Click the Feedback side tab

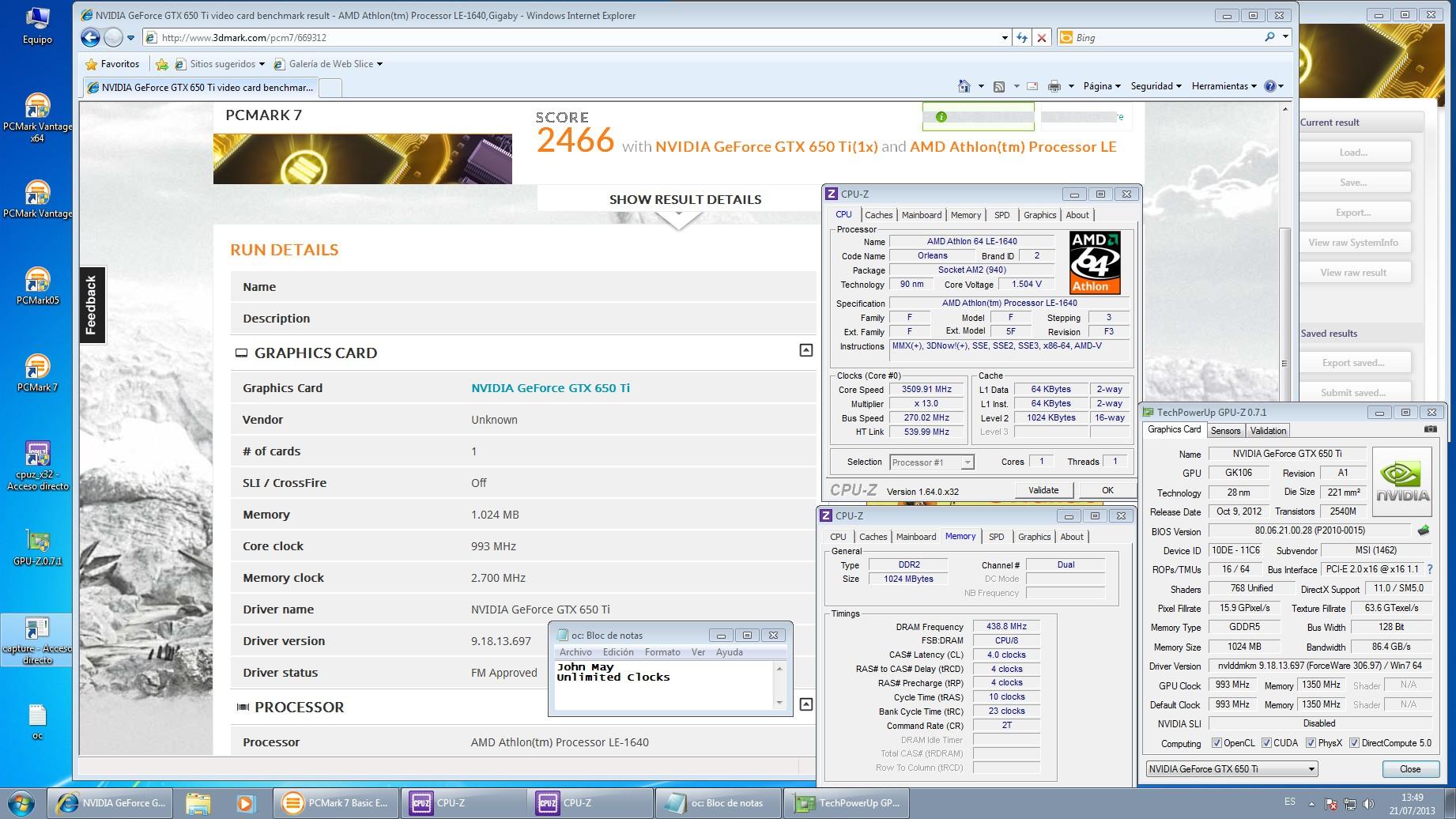pos(92,304)
